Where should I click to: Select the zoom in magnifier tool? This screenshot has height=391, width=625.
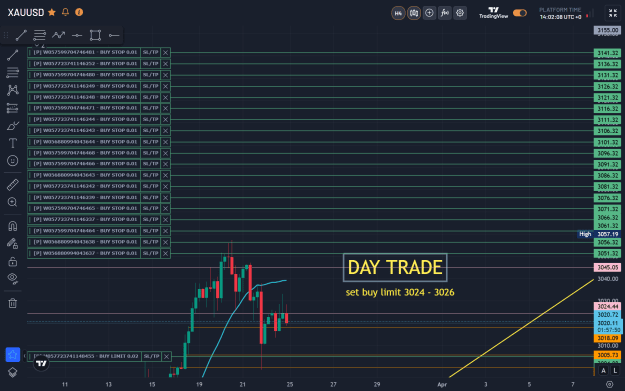tap(13, 202)
